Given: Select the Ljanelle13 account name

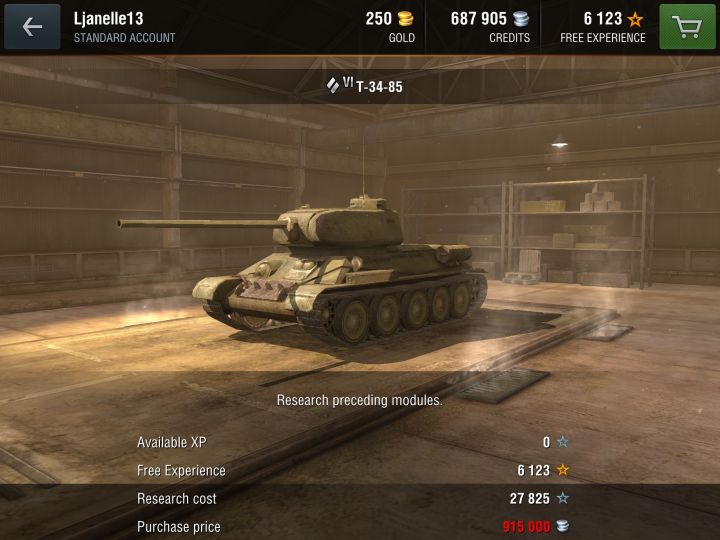Looking at the screenshot, I should [x=108, y=19].
